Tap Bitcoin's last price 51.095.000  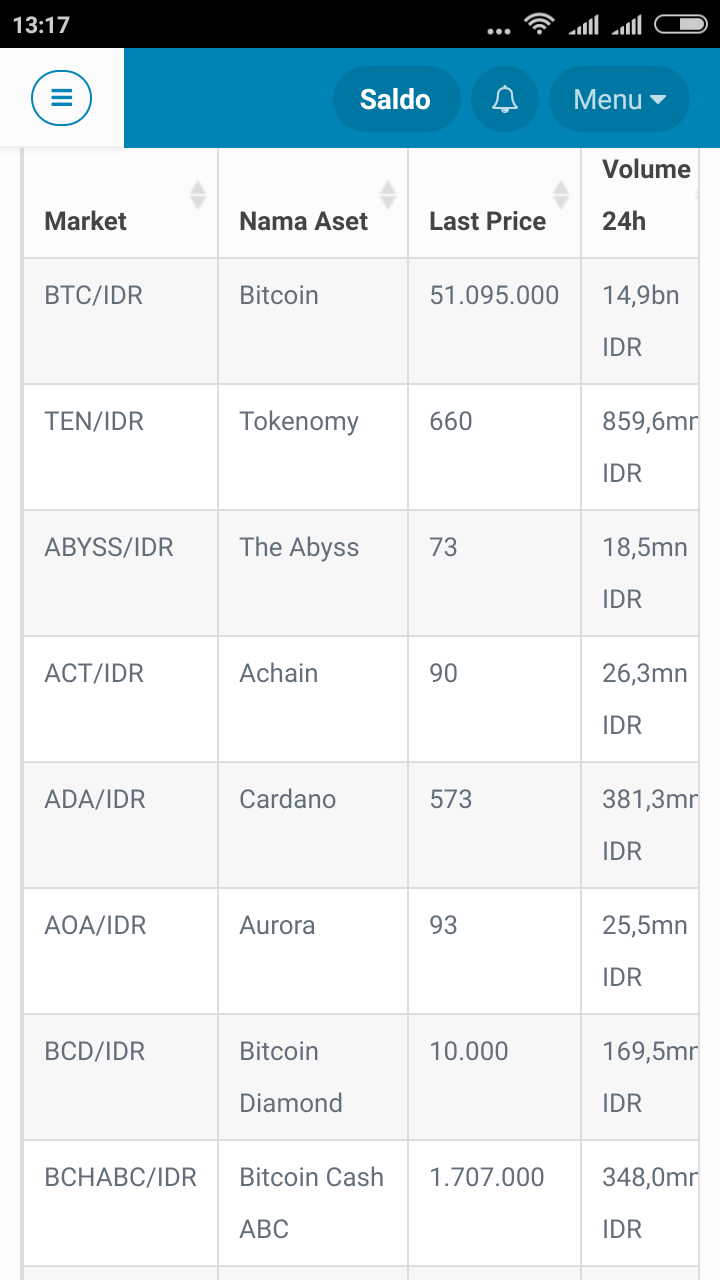tap(494, 295)
